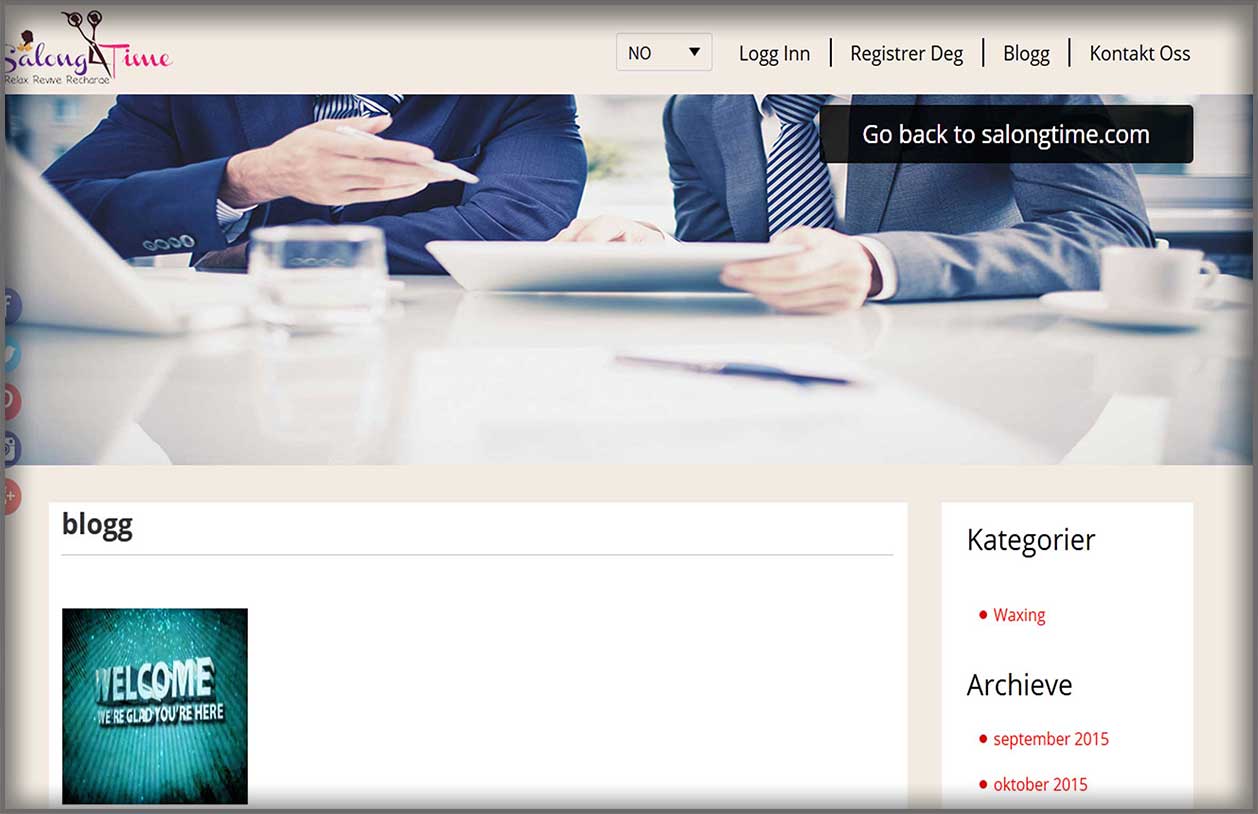
Task: Open the Logg Inn menu item
Action: click(774, 54)
